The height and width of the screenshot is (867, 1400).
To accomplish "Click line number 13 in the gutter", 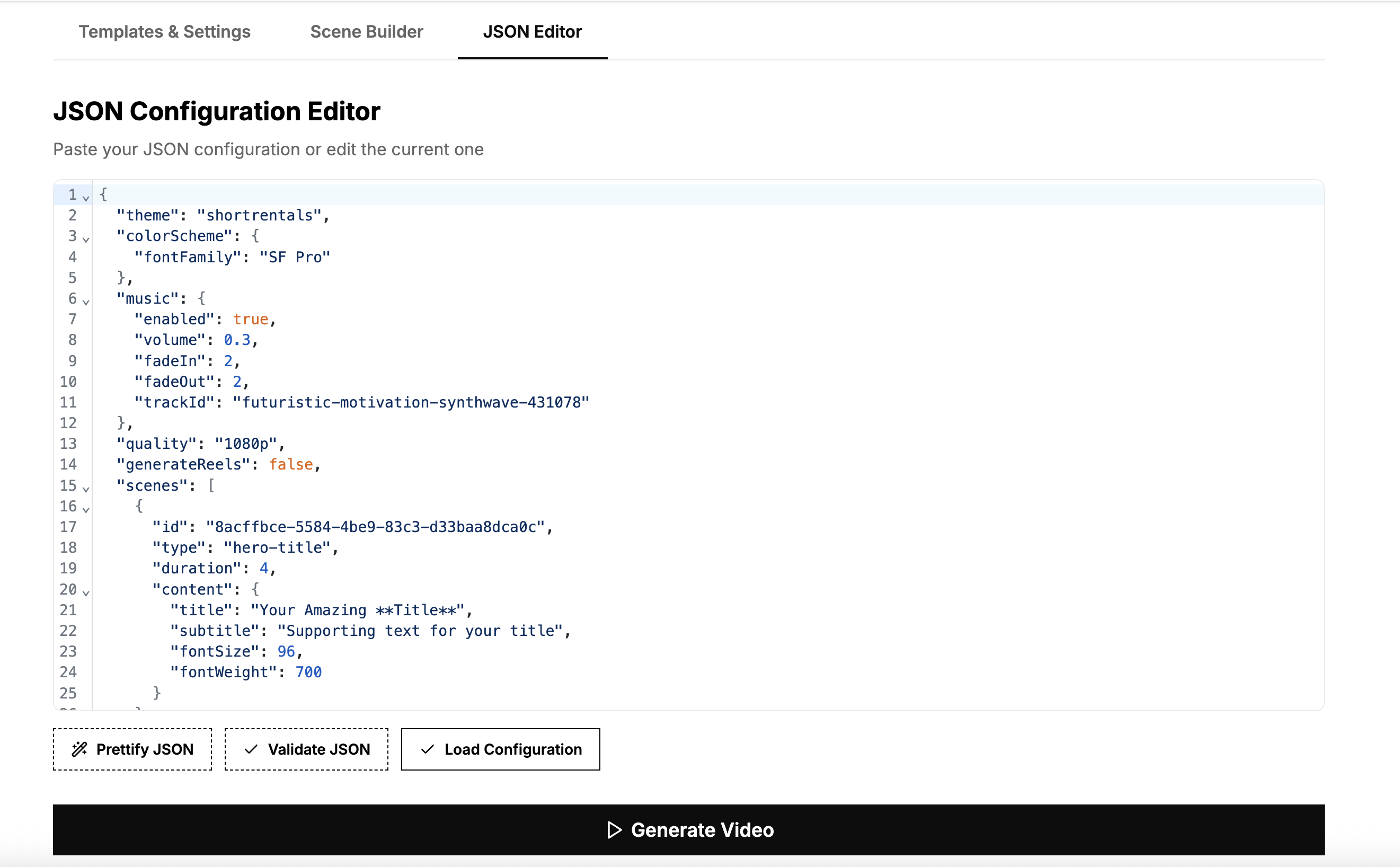I will pyautogui.click(x=68, y=443).
